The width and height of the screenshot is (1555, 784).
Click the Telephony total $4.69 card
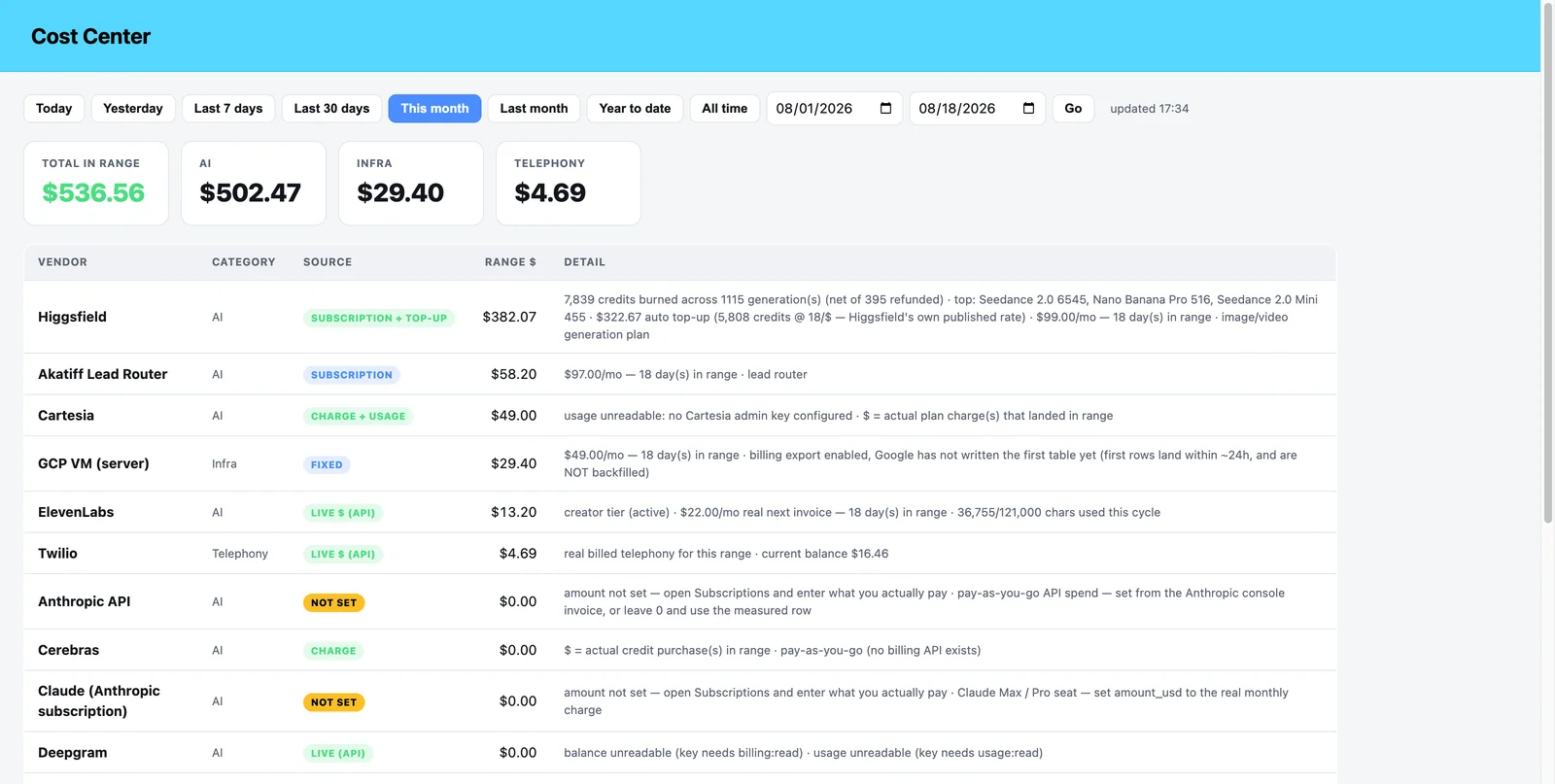tap(569, 183)
